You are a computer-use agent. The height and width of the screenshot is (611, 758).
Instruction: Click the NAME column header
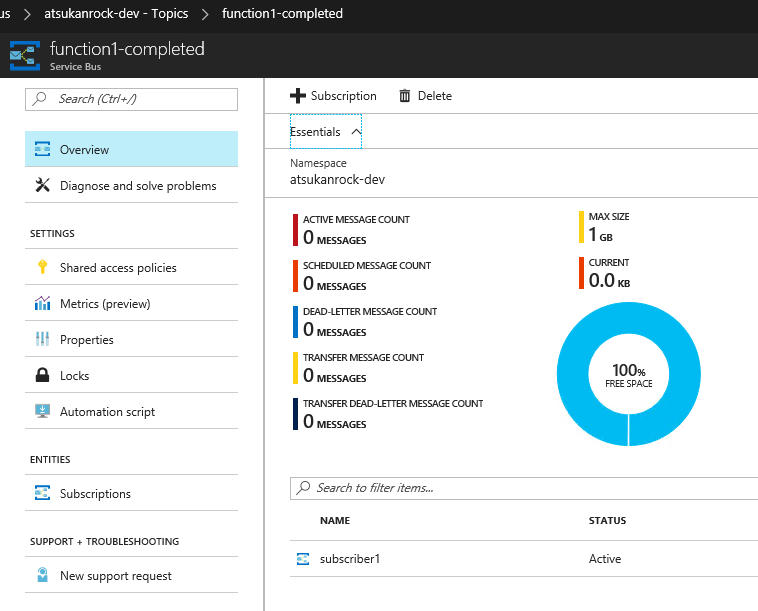click(335, 521)
